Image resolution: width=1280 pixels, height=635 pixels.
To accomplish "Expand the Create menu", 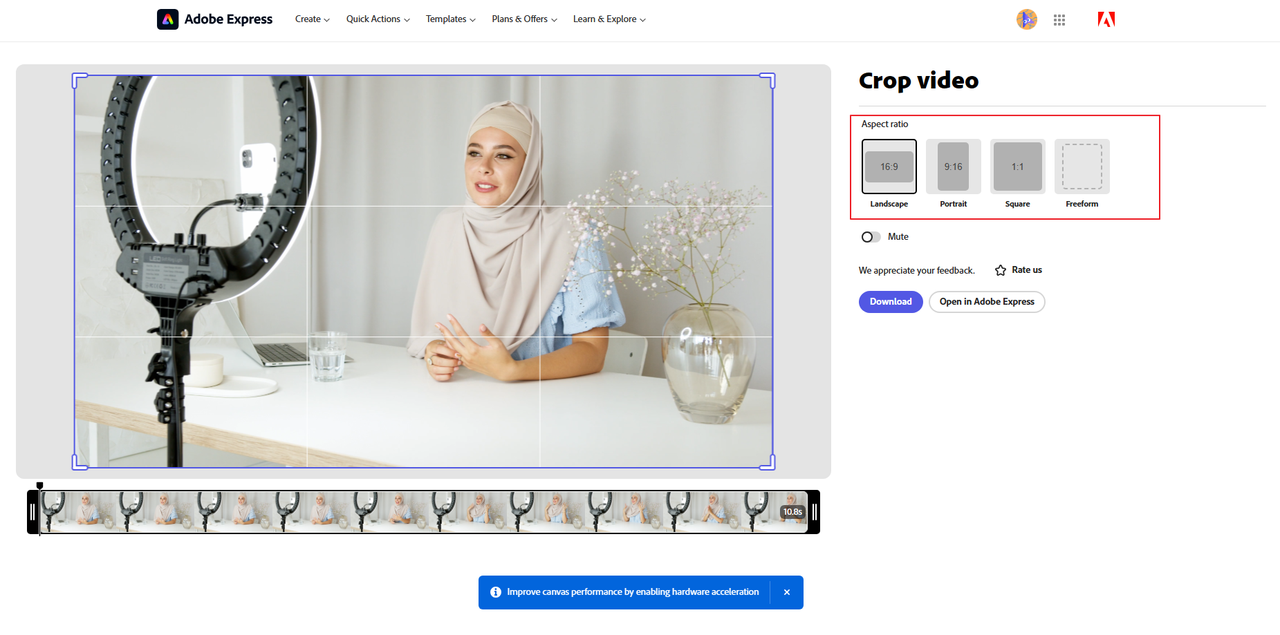I will 312,19.
